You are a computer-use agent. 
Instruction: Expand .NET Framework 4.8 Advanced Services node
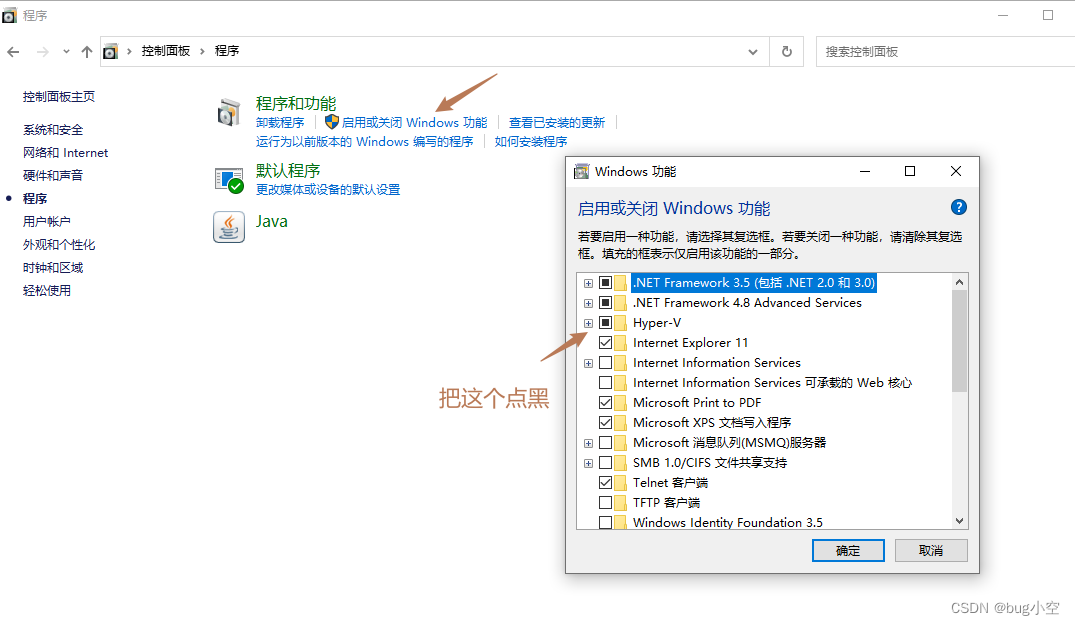click(x=588, y=303)
